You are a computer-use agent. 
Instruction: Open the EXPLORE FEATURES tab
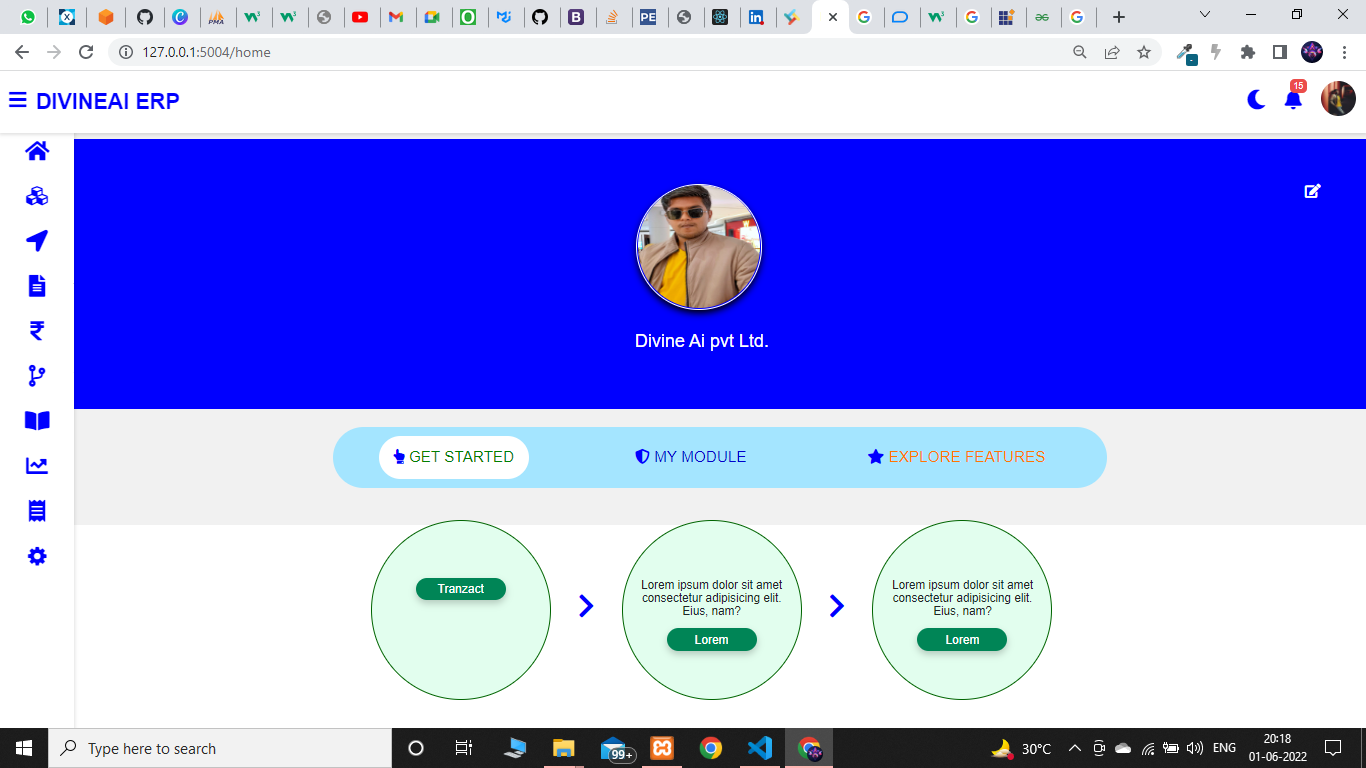955,456
